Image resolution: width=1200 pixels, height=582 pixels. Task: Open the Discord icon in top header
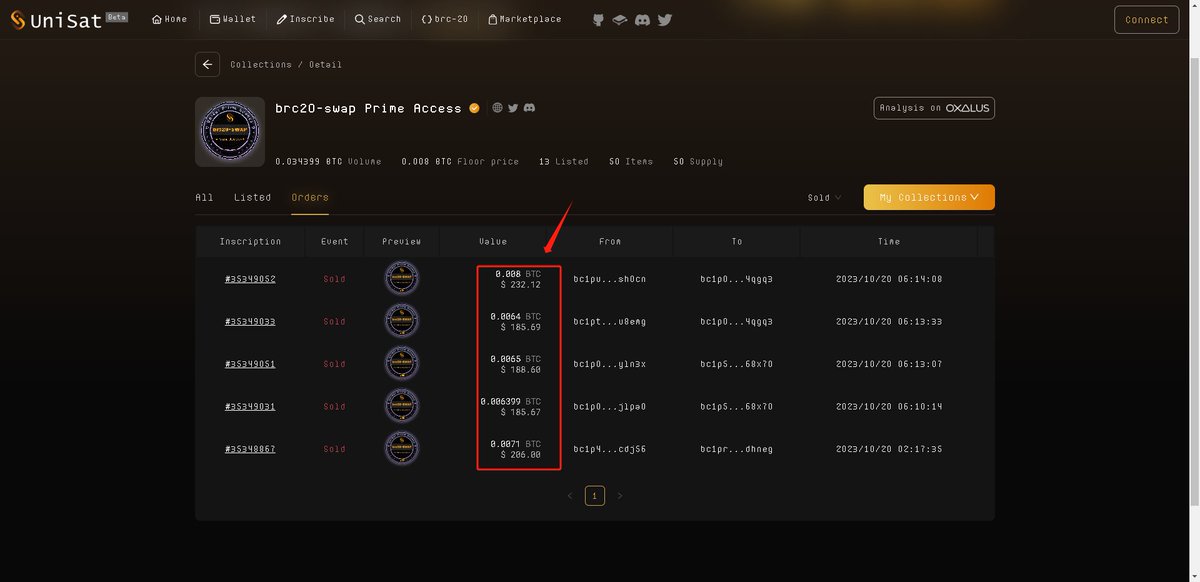pyautogui.click(x=642, y=19)
